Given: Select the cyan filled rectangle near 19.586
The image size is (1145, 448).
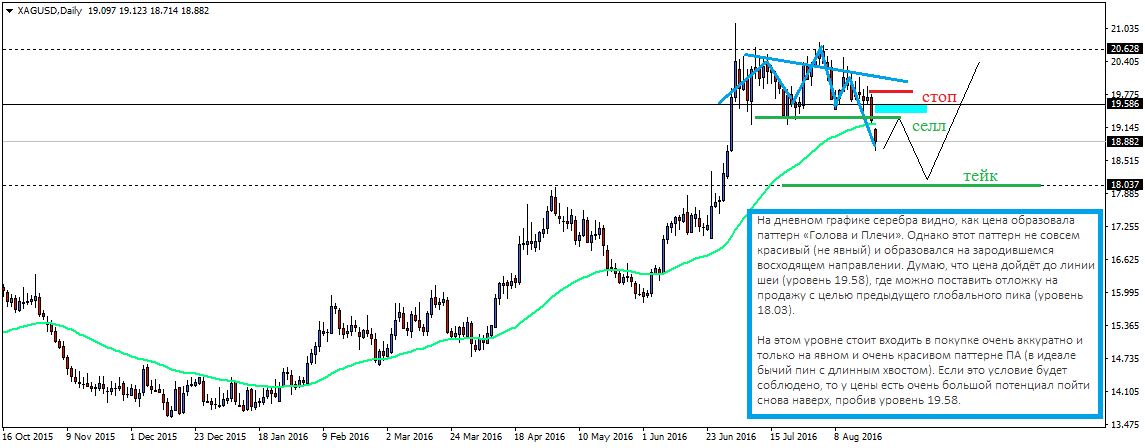Looking at the screenshot, I should [901, 109].
